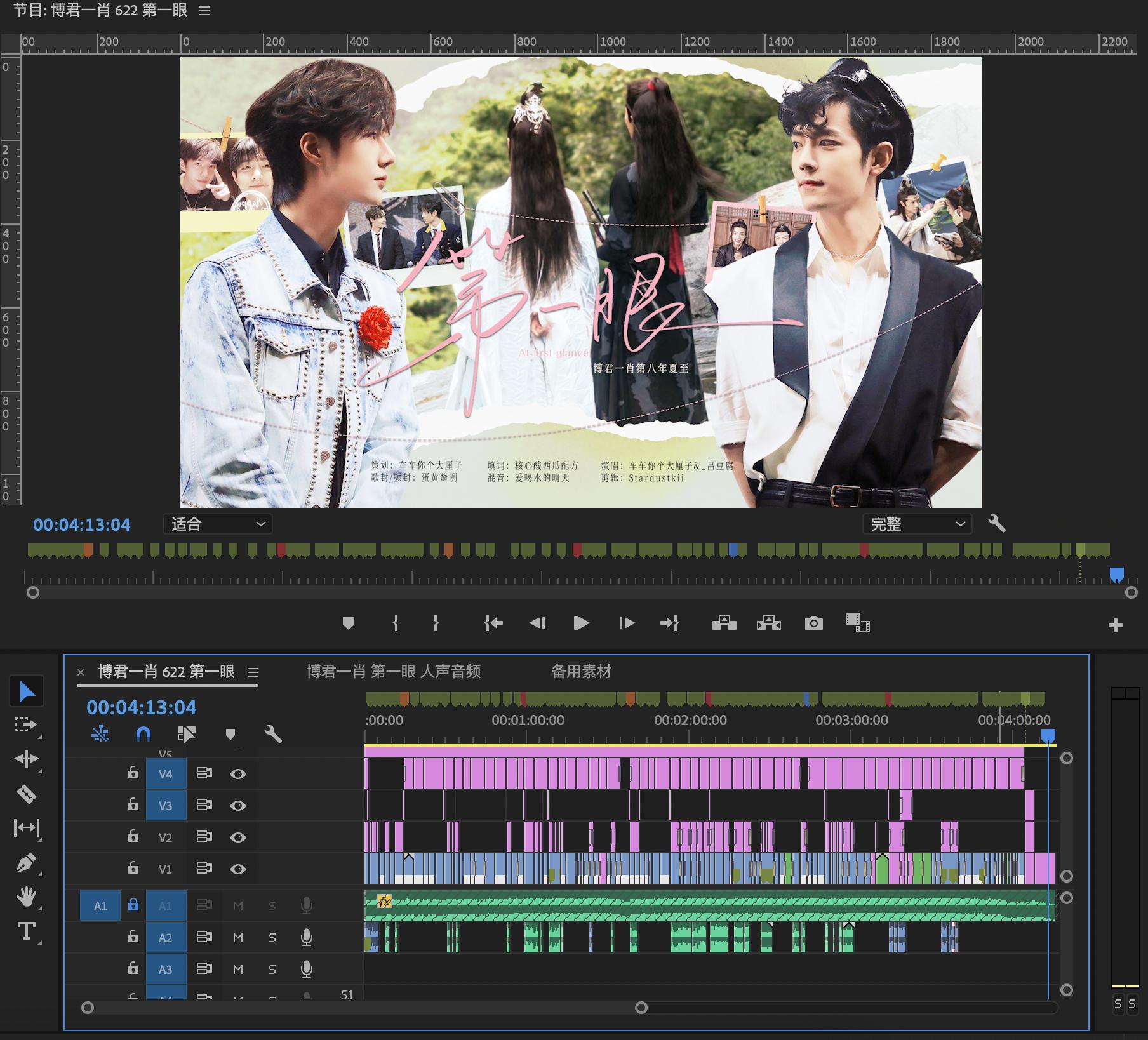Add a marker in program monitor
This screenshot has height=1040, width=1148.
click(x=348, y=623)
